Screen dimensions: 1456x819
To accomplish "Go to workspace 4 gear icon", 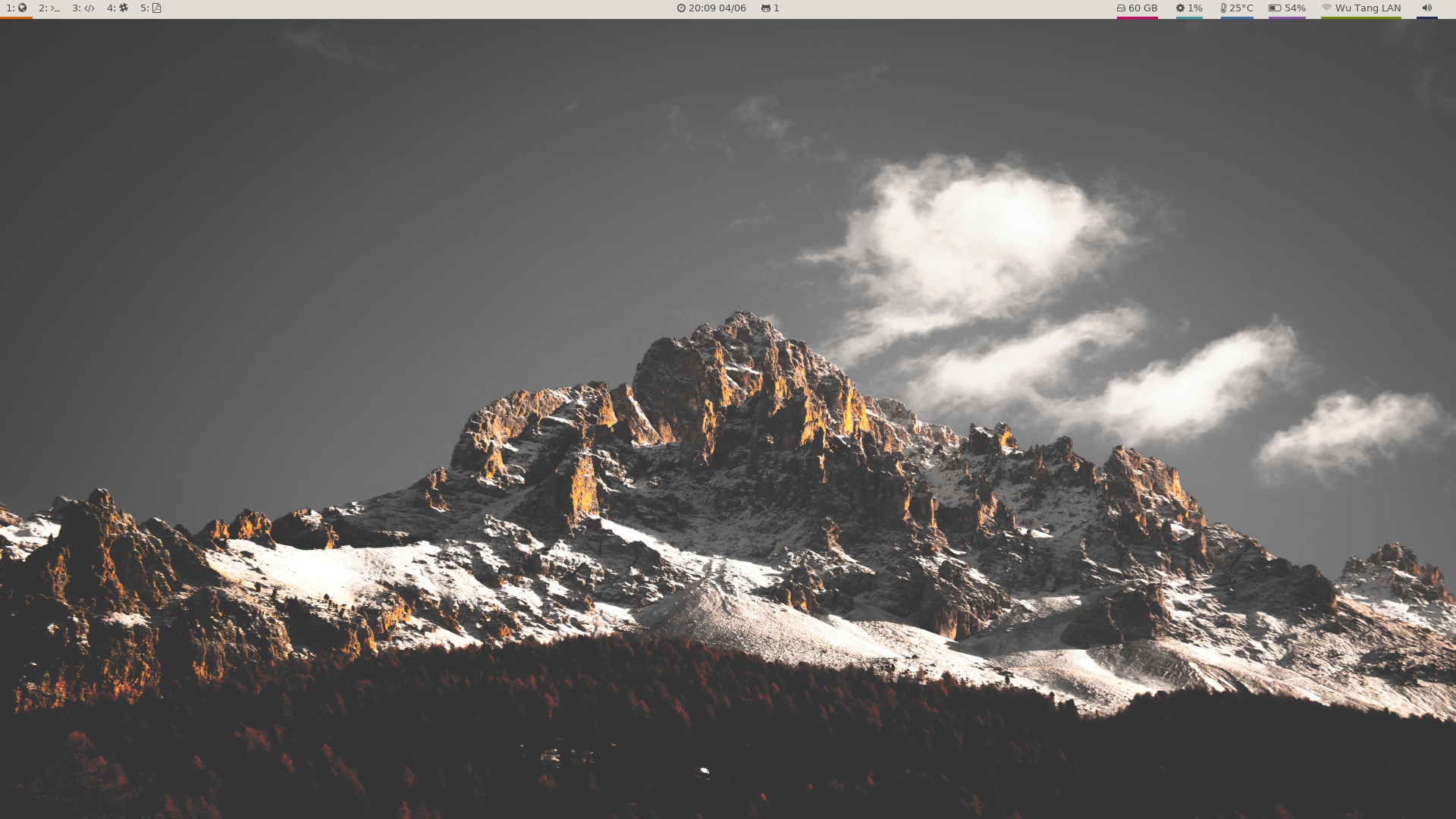I will point(118,8).
